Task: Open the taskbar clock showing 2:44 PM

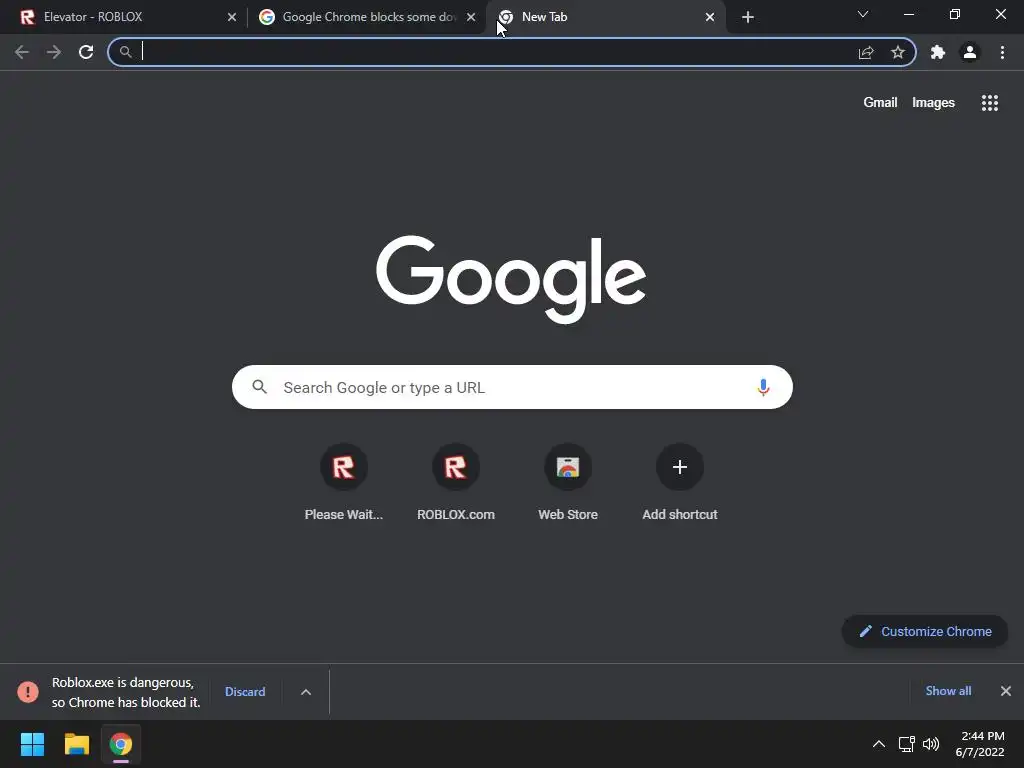Action: point(981,744)
